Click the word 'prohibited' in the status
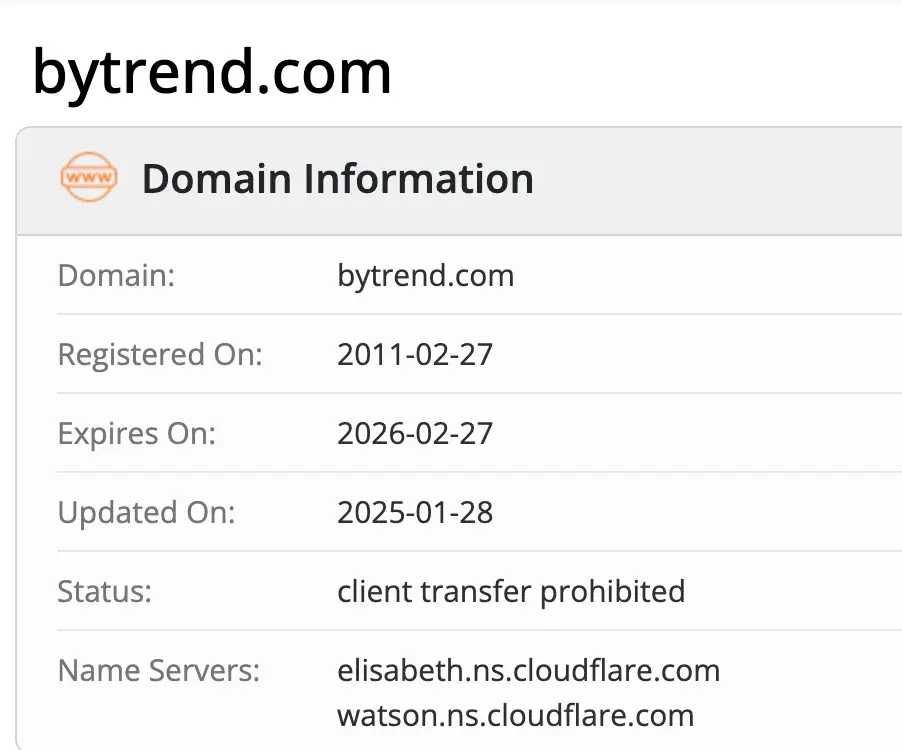This screenshot has width=902, height=750. point(612,591)
